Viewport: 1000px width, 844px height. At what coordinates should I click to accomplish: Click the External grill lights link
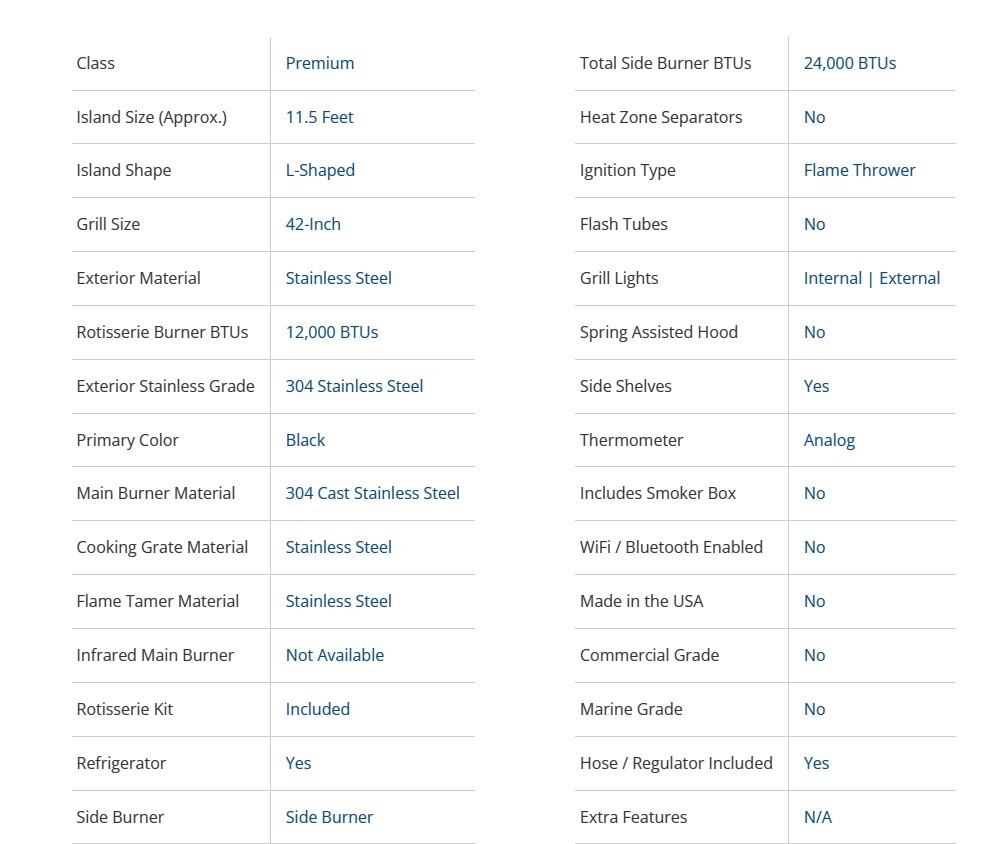(910, 278)
